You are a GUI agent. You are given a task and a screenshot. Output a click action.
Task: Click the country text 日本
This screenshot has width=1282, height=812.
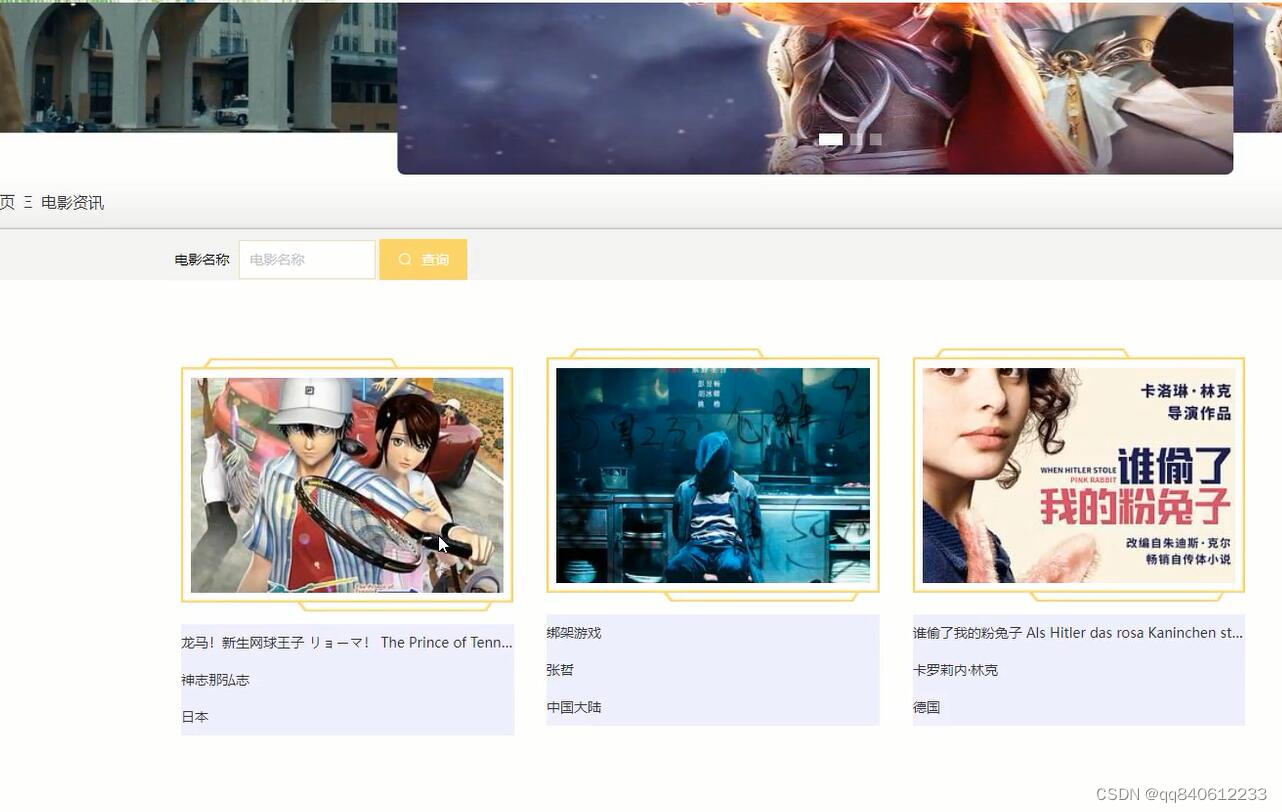point(195,717)
